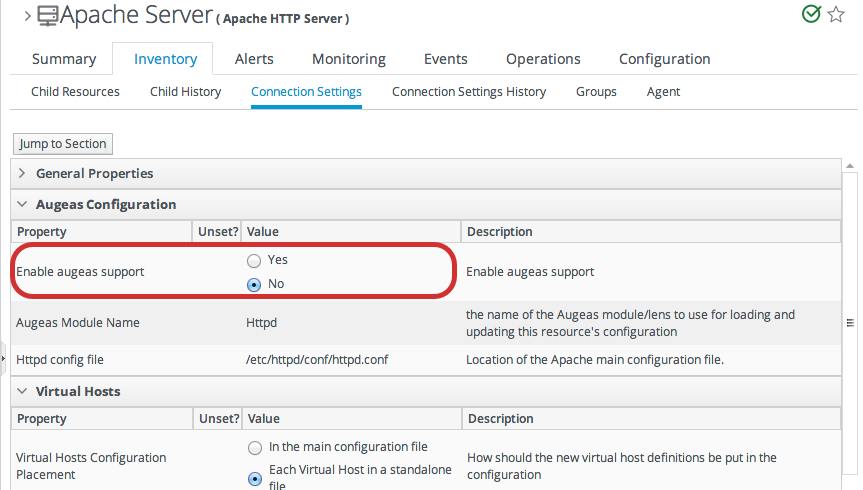Click the Jump to Section button
Viewport: 863px width, 490px height.
[63, 144]
